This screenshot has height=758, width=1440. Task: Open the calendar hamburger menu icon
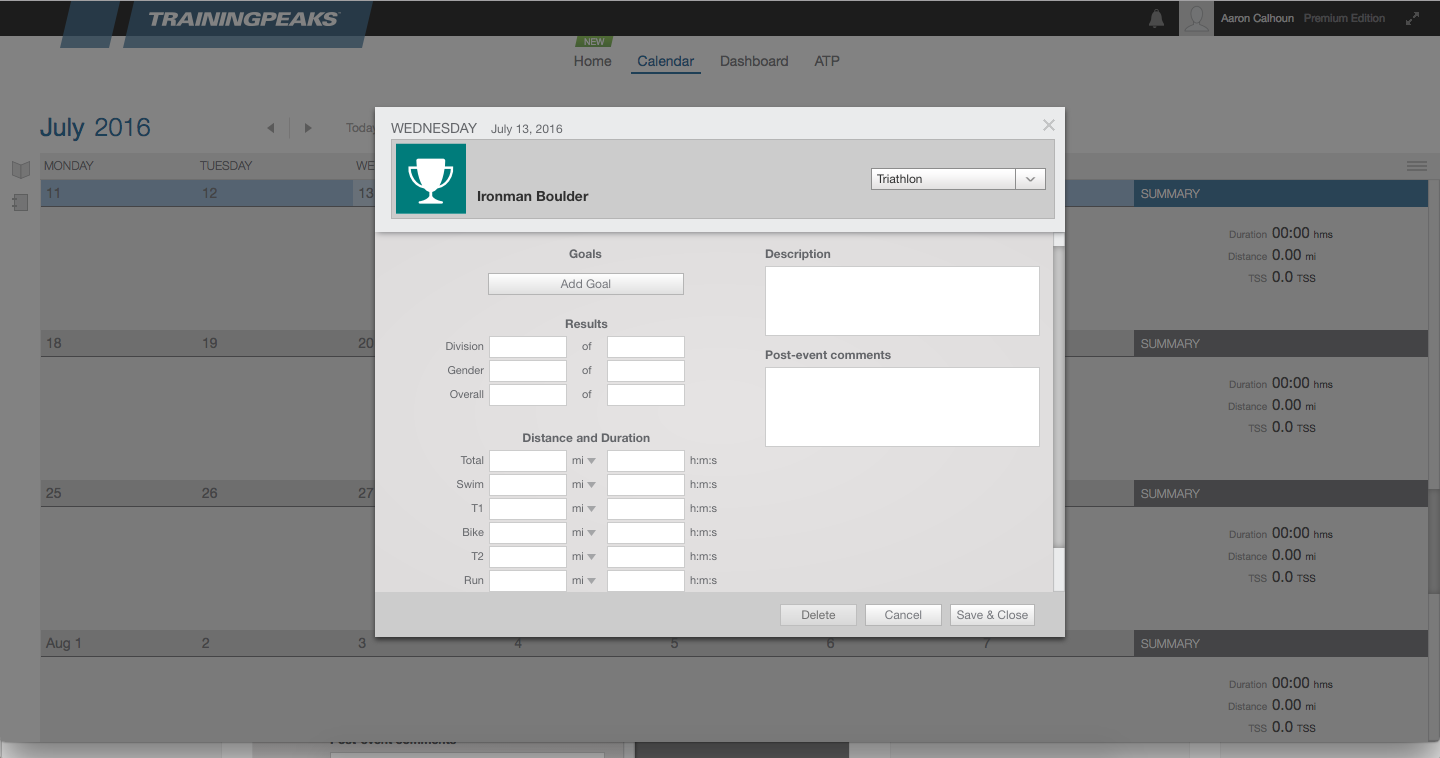click(1416, 166)
